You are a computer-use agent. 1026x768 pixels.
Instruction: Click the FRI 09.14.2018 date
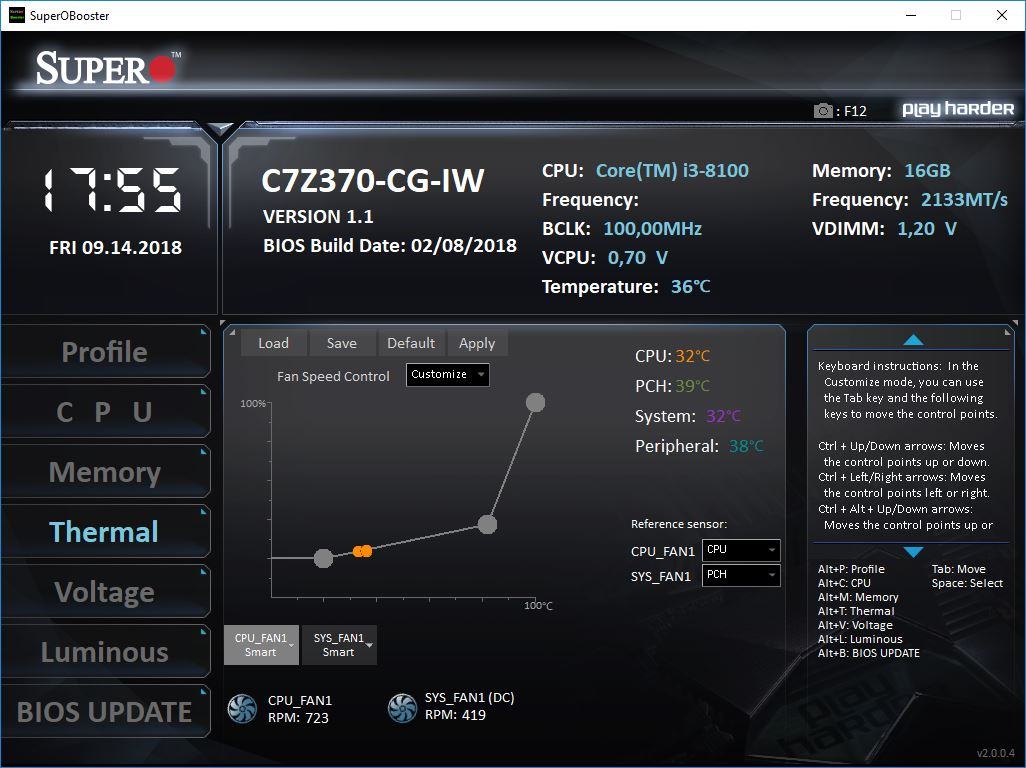(116, 247)
